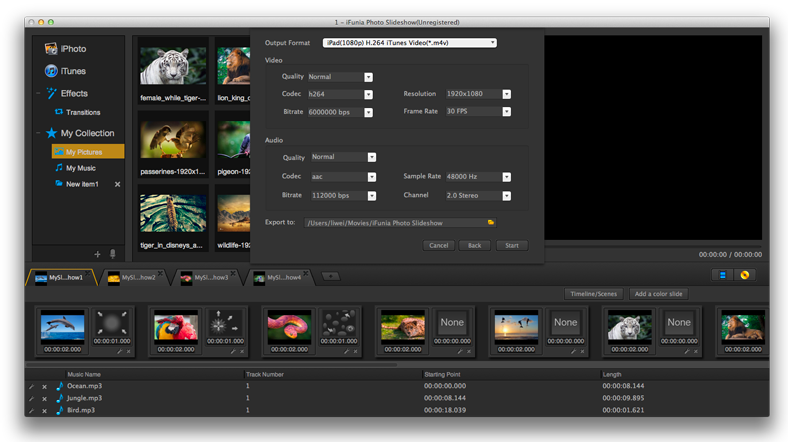The image size is (788, 442).
Task: Close the MySl...how4 tab
Action: 306,273
